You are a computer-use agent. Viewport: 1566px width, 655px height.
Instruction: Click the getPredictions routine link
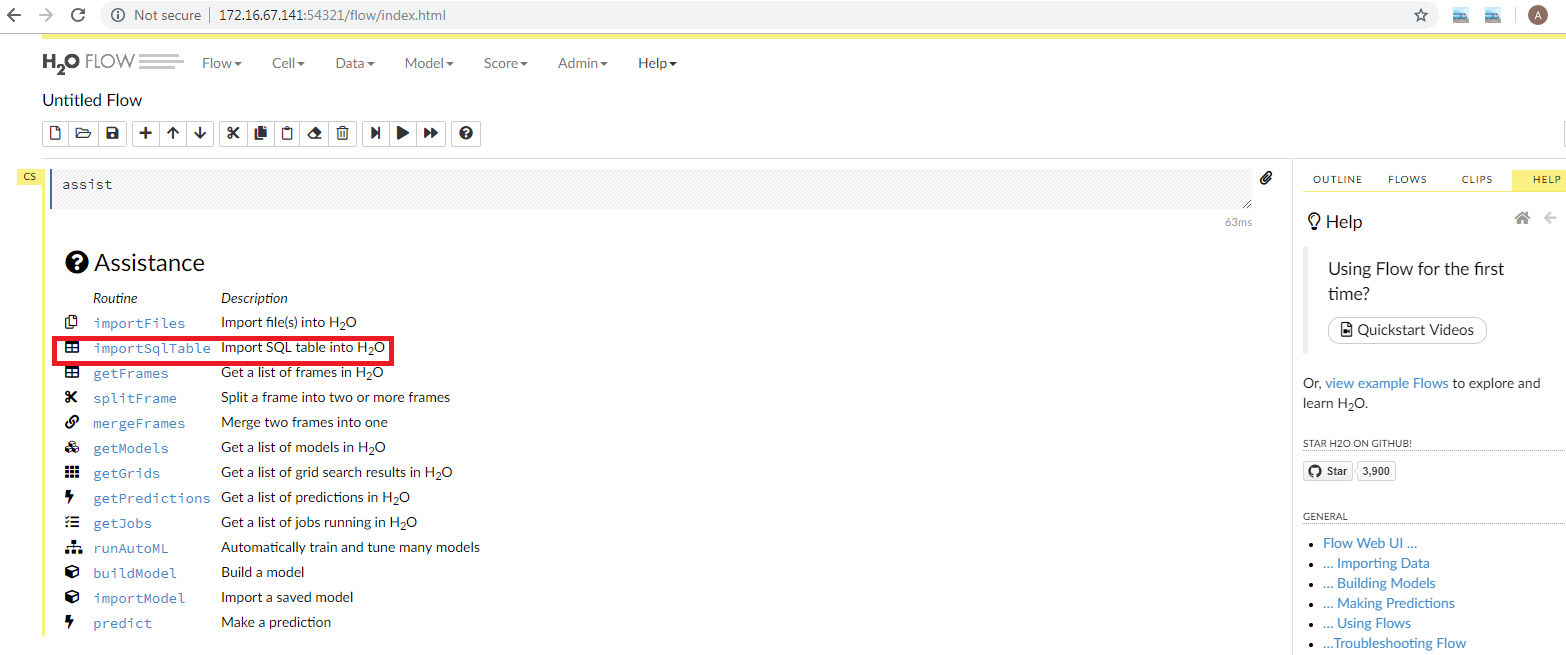152,498
